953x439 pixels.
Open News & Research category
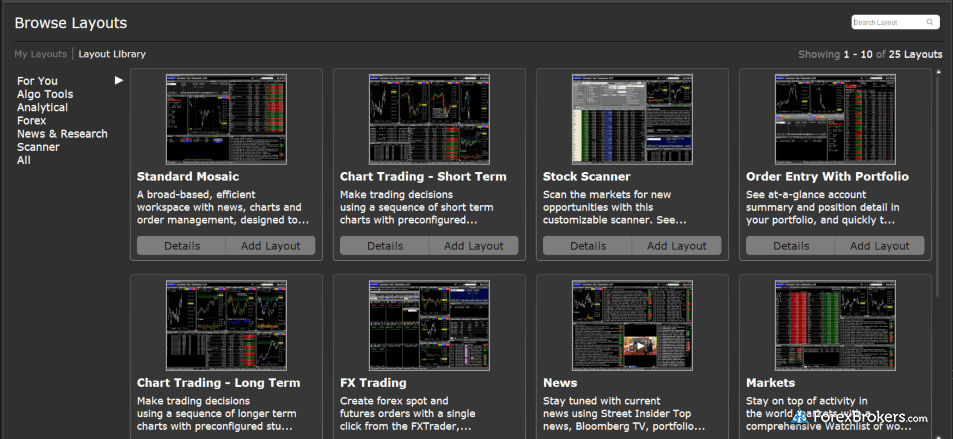pos(62,134)
